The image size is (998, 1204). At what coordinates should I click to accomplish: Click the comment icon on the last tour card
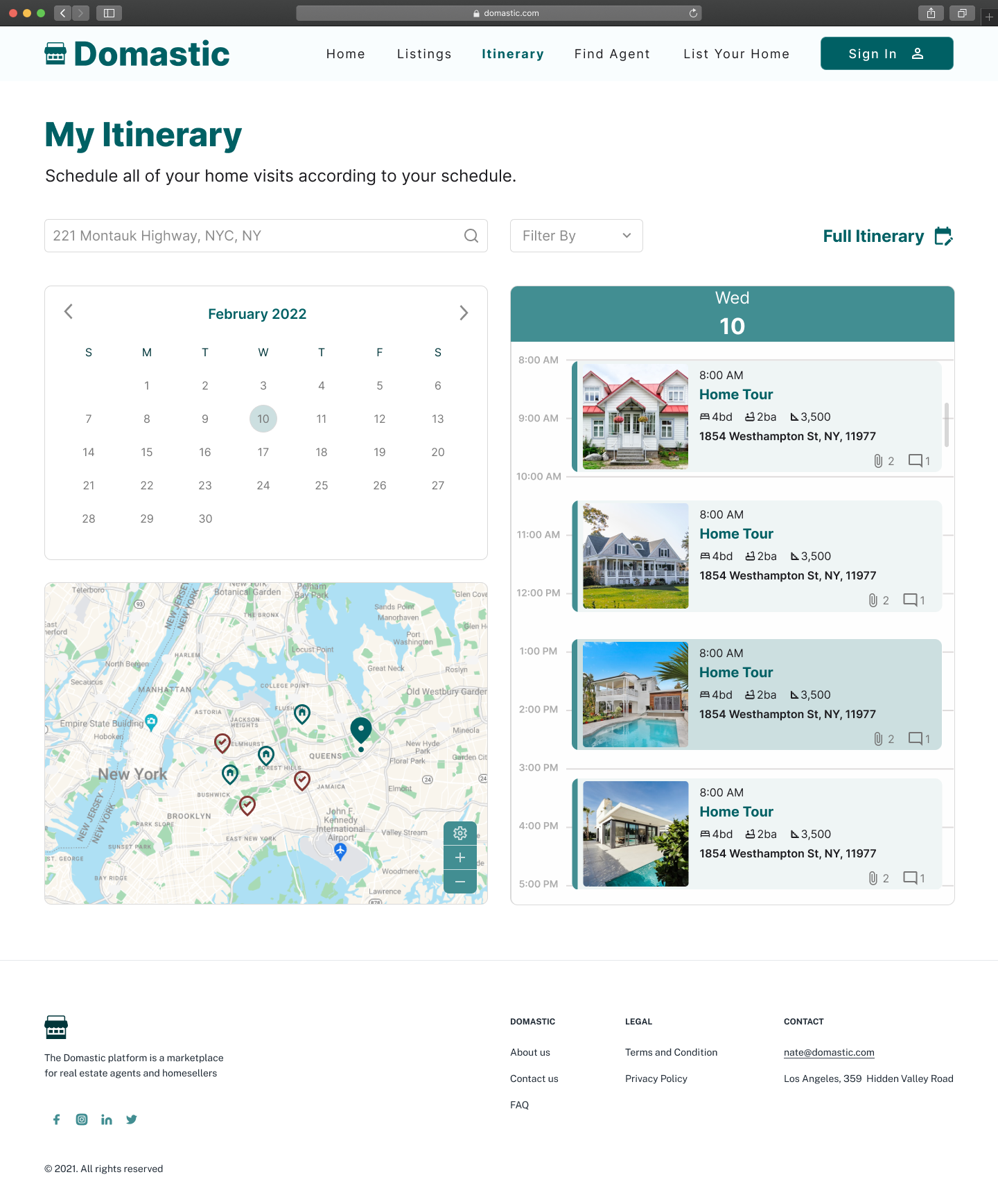pos(910,878)
